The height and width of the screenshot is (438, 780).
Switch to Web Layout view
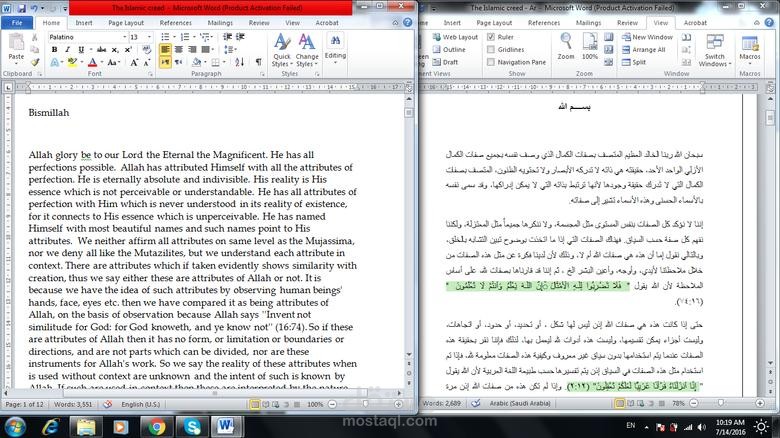[x=455, y=37]
